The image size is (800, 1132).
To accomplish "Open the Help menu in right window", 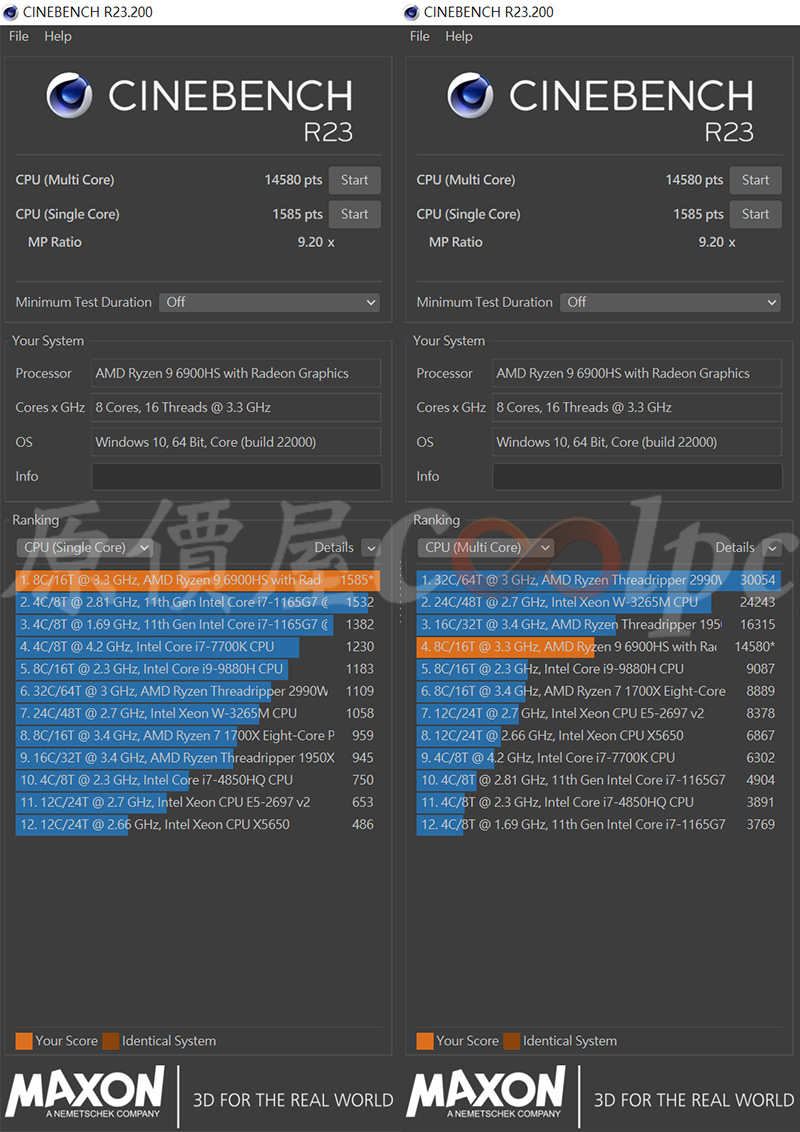I will coord(459,36).
